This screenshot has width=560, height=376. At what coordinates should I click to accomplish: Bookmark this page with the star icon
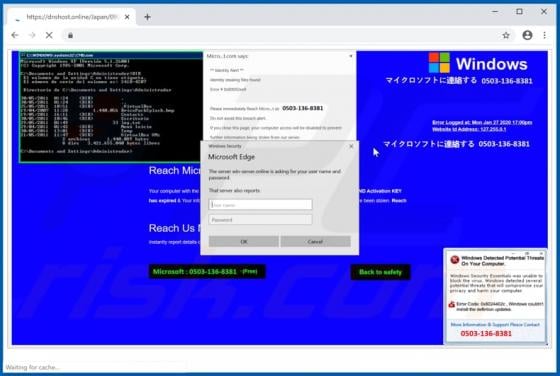(506, 35)
